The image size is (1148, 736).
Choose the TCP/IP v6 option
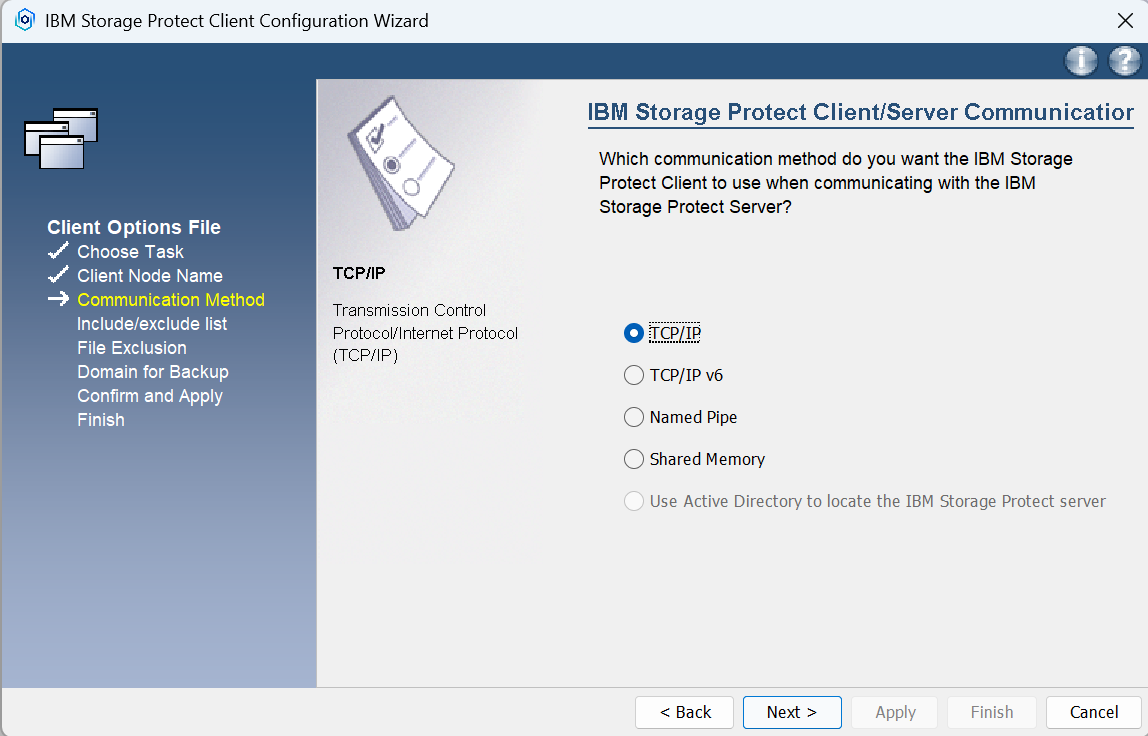(x=633, y=376)
